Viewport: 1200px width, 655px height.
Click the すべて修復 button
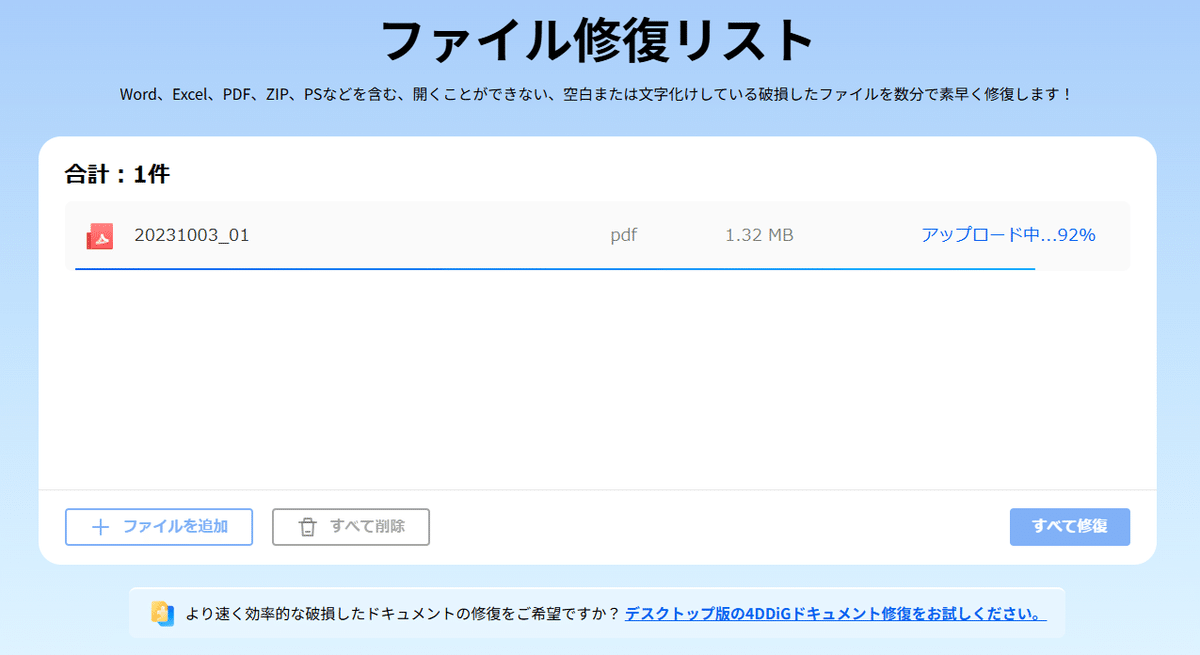(x=1070, y=527)
